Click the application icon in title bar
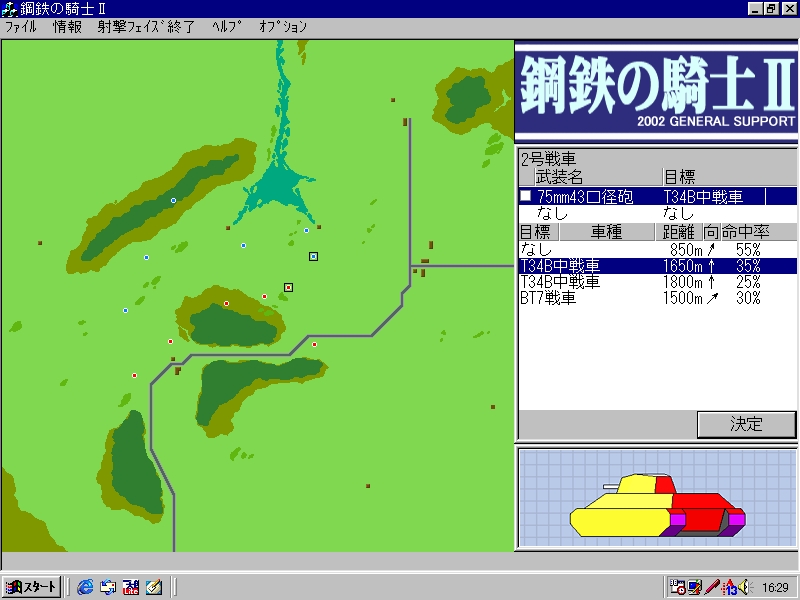The image size is (800, 600). (9, 9)
